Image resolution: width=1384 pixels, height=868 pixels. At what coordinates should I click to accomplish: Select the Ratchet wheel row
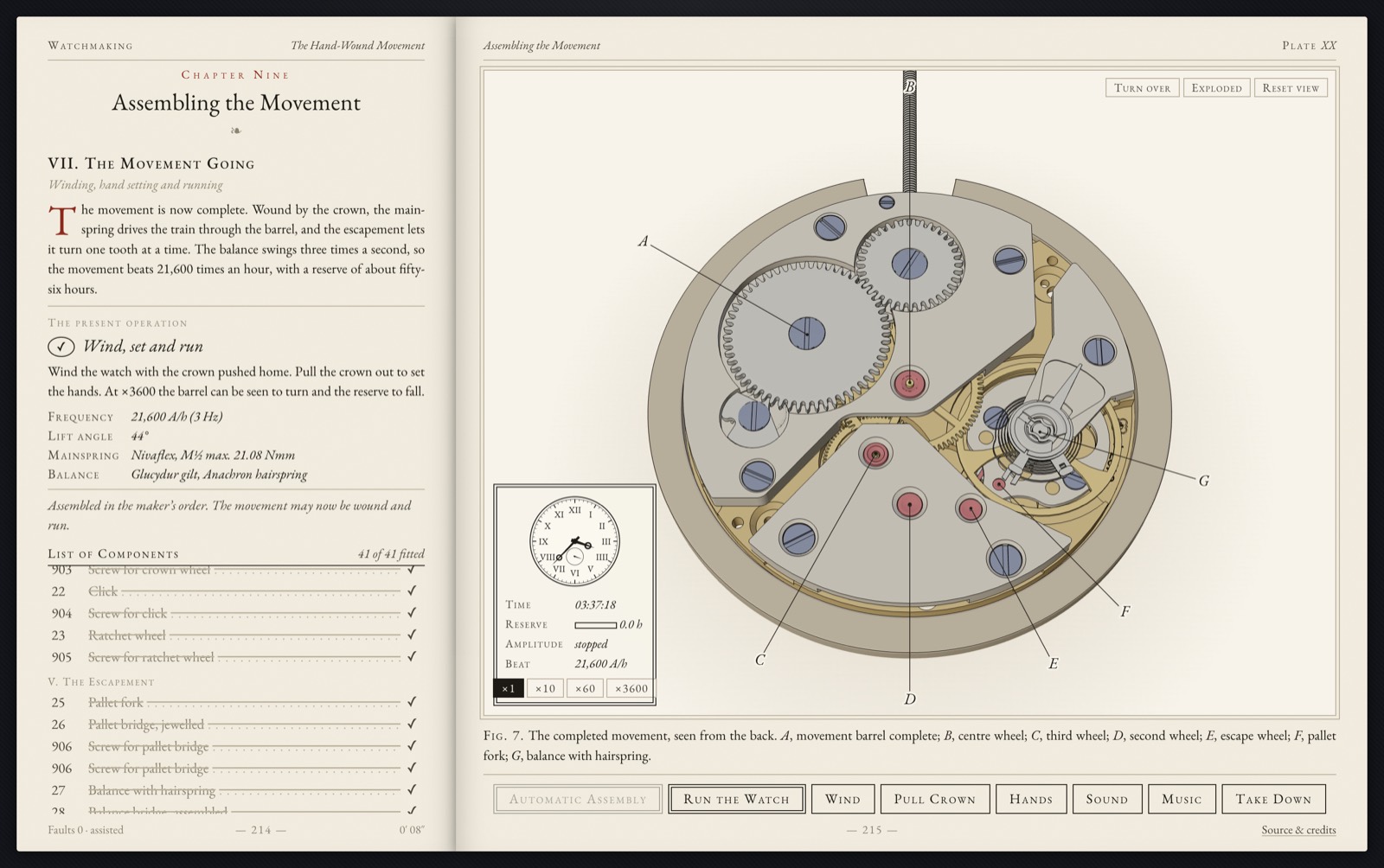tap(236, 635)
